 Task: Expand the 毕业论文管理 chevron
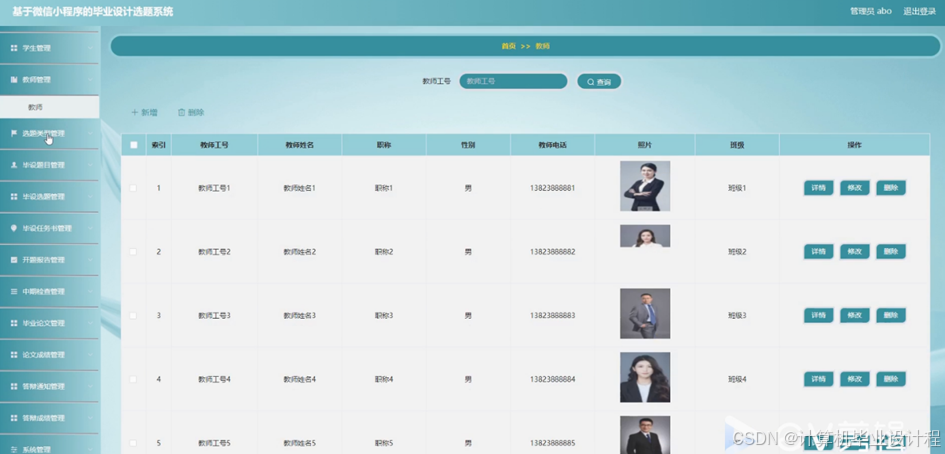click(90, 323)
